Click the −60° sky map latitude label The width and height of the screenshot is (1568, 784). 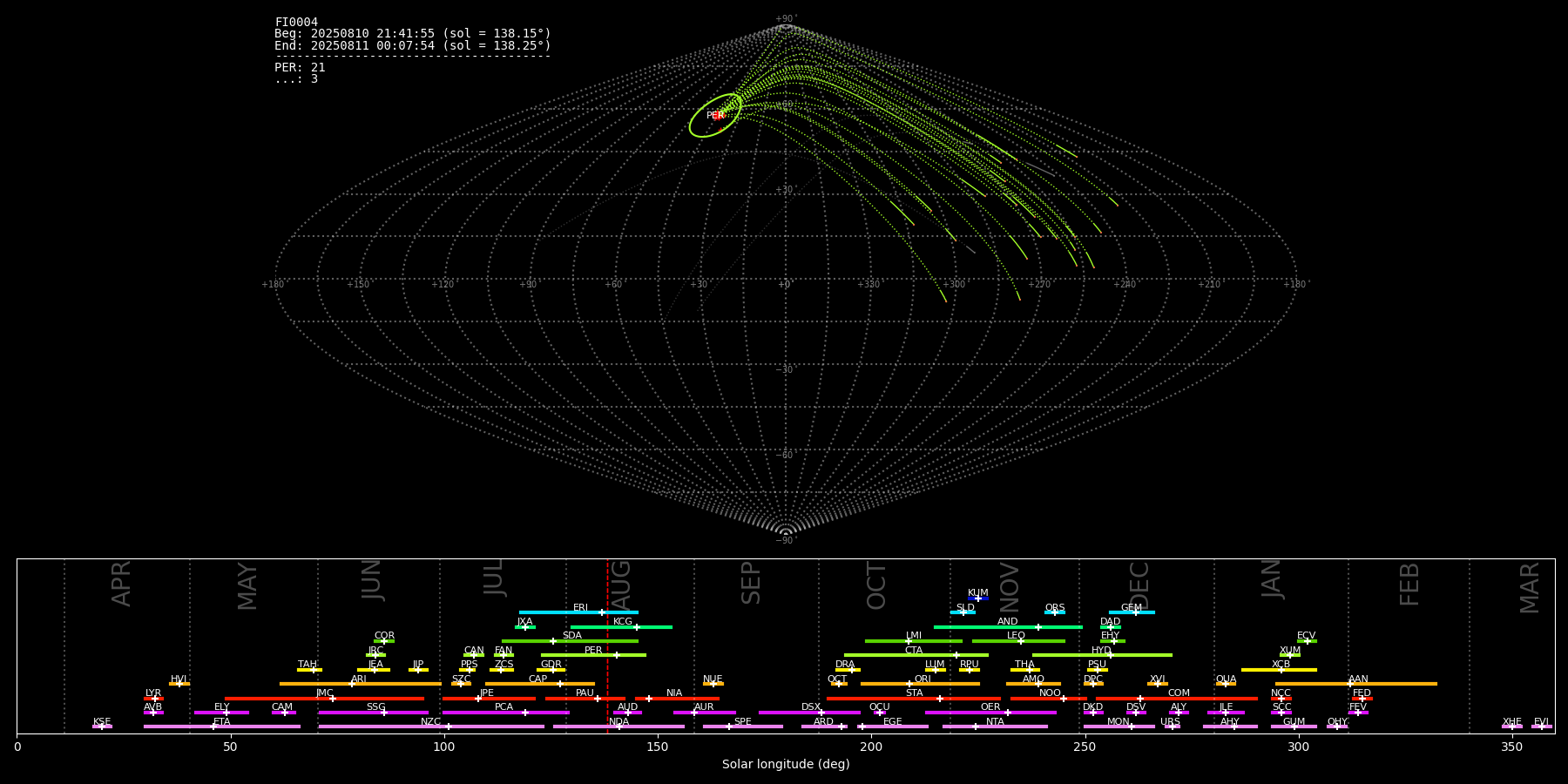785,456
